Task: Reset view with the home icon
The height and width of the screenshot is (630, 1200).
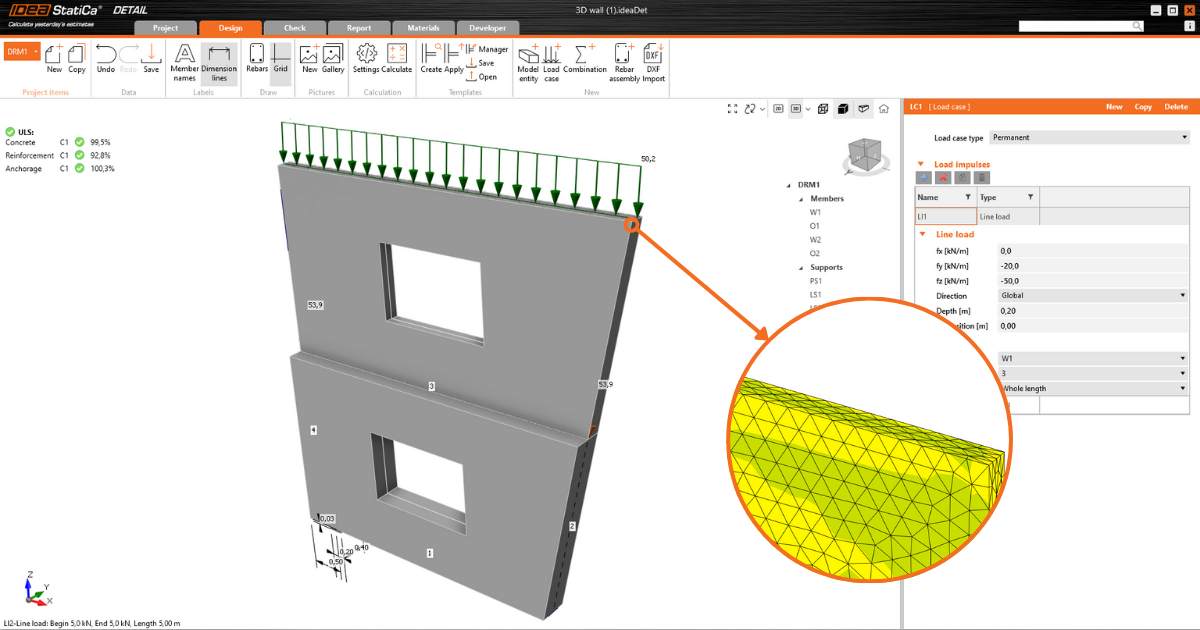Action: pyautogui.click(x=884, y=109)
